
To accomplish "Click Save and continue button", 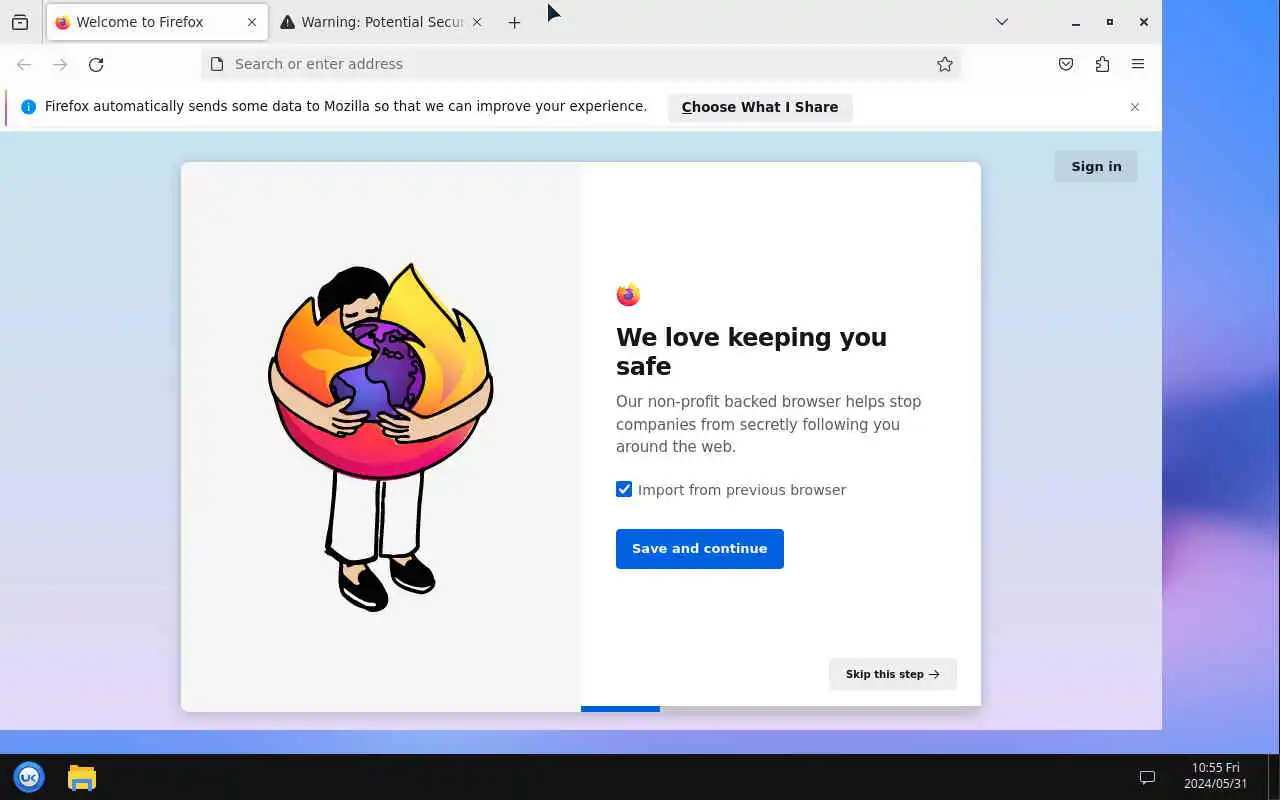I will [x=700, y=549].
